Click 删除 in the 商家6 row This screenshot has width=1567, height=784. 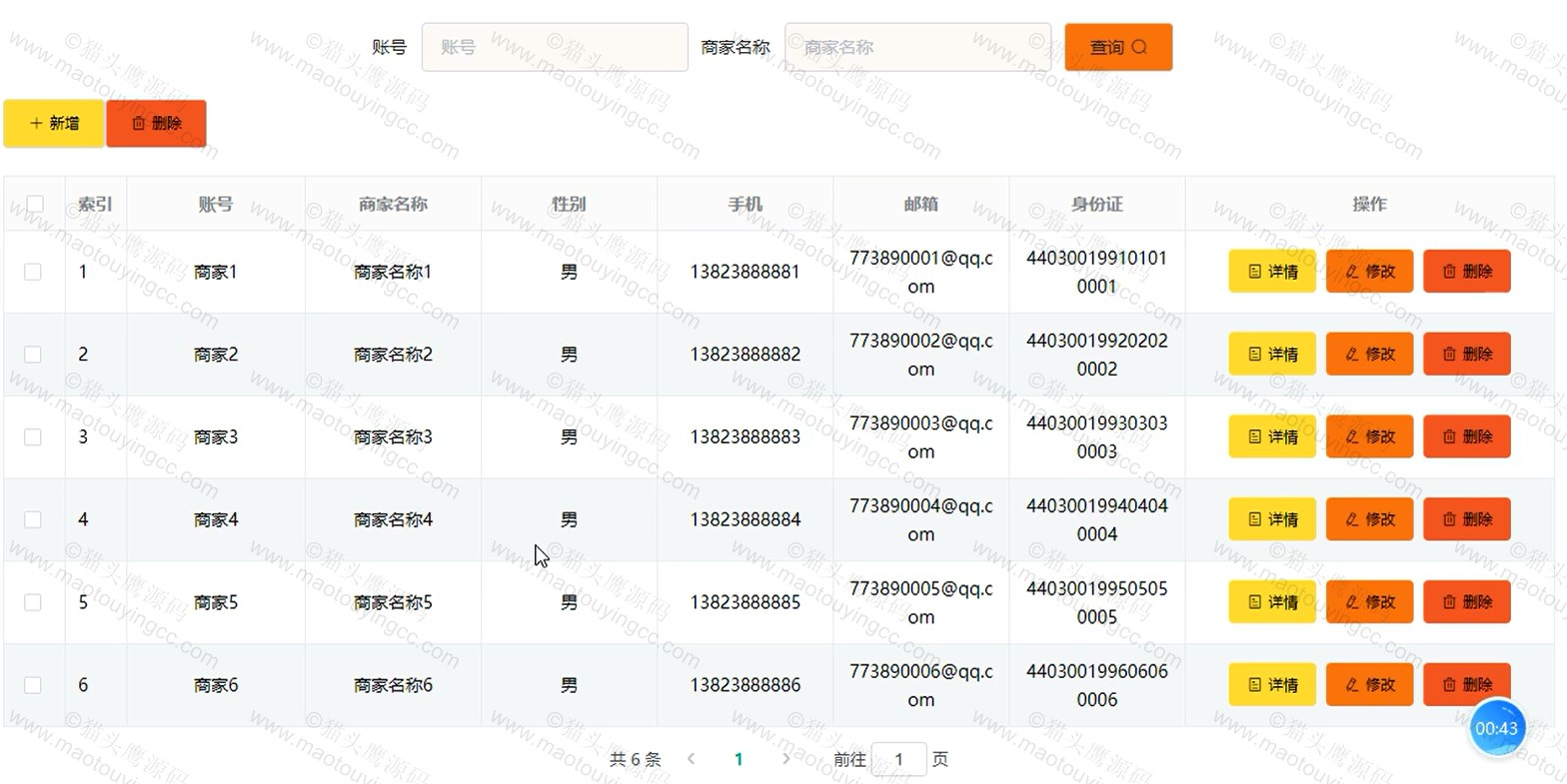1467,685
